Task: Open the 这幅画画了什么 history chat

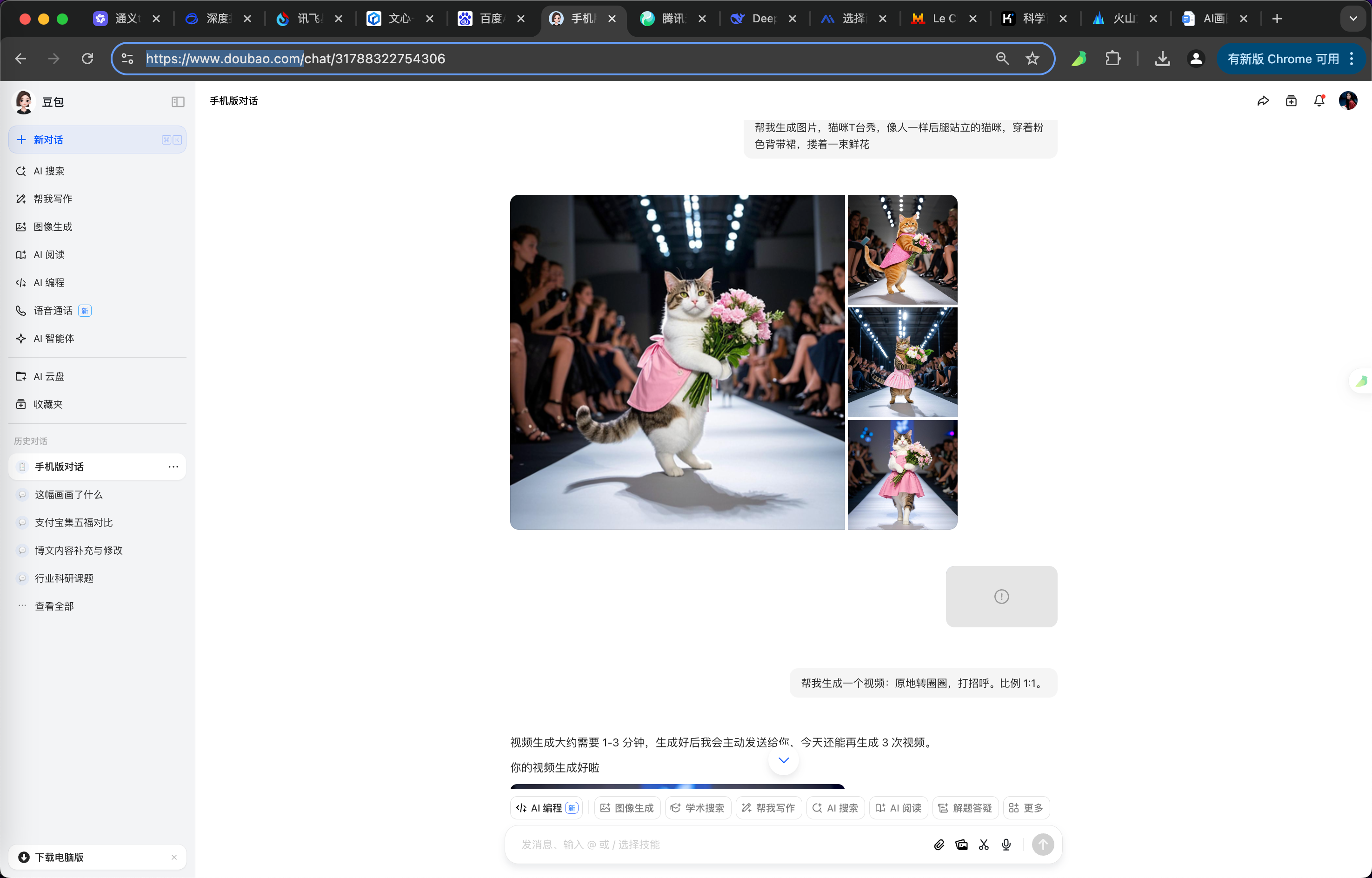Action: [x=68, y=494]
